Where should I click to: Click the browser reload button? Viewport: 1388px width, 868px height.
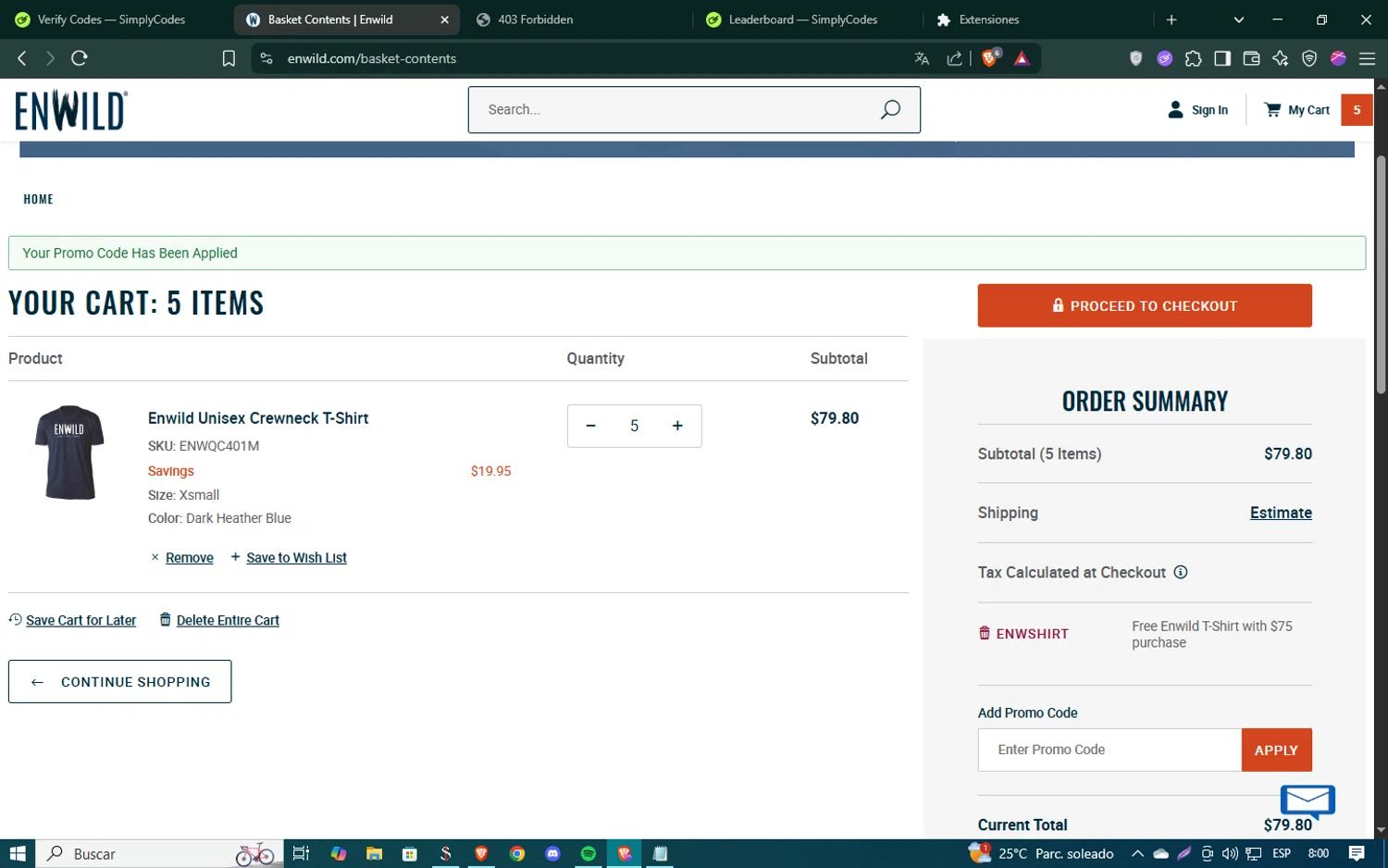pyautogui.click(x=80, y=58)
